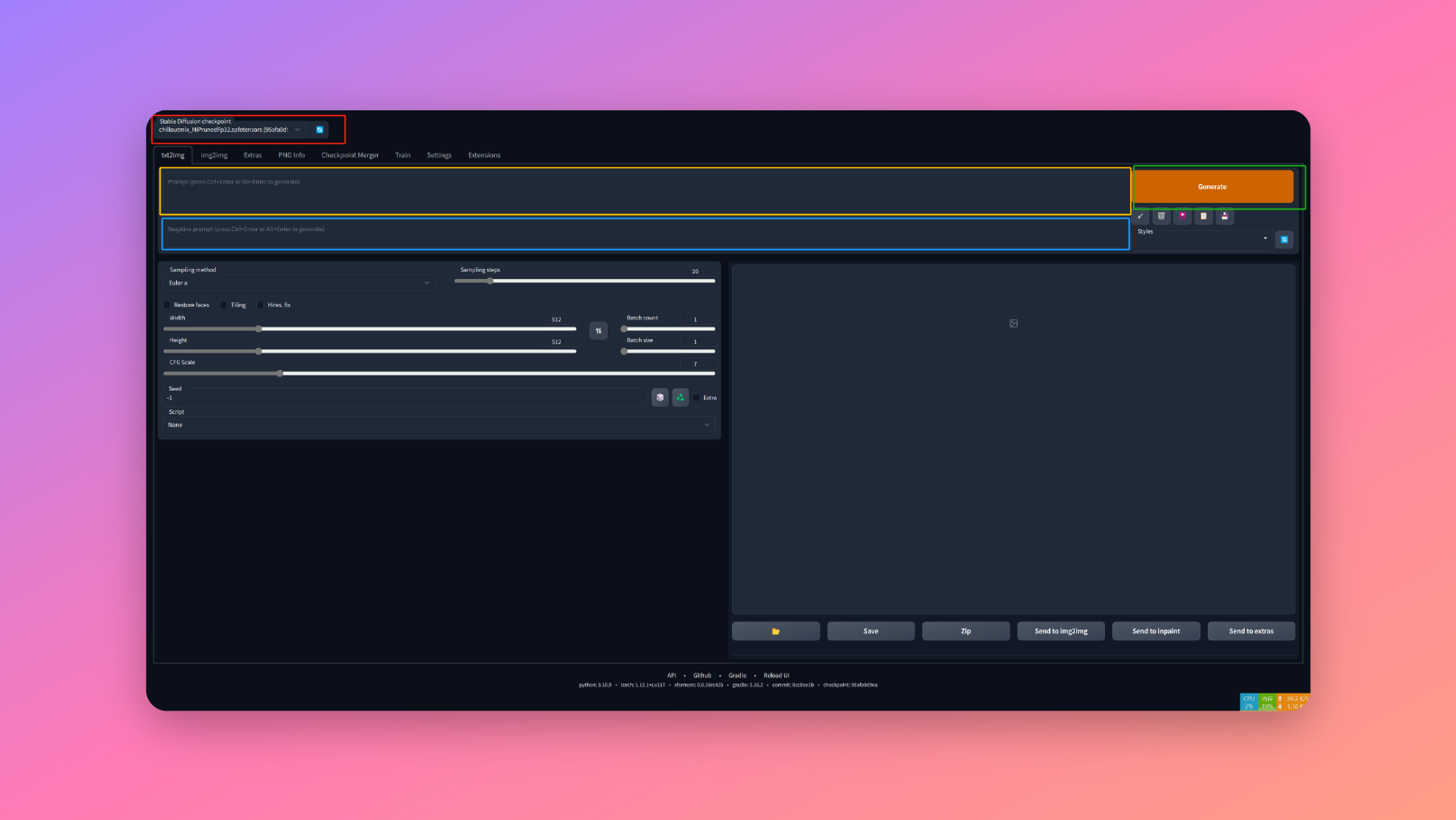Click the pink card icon for extra networks

pos(1182,216)
